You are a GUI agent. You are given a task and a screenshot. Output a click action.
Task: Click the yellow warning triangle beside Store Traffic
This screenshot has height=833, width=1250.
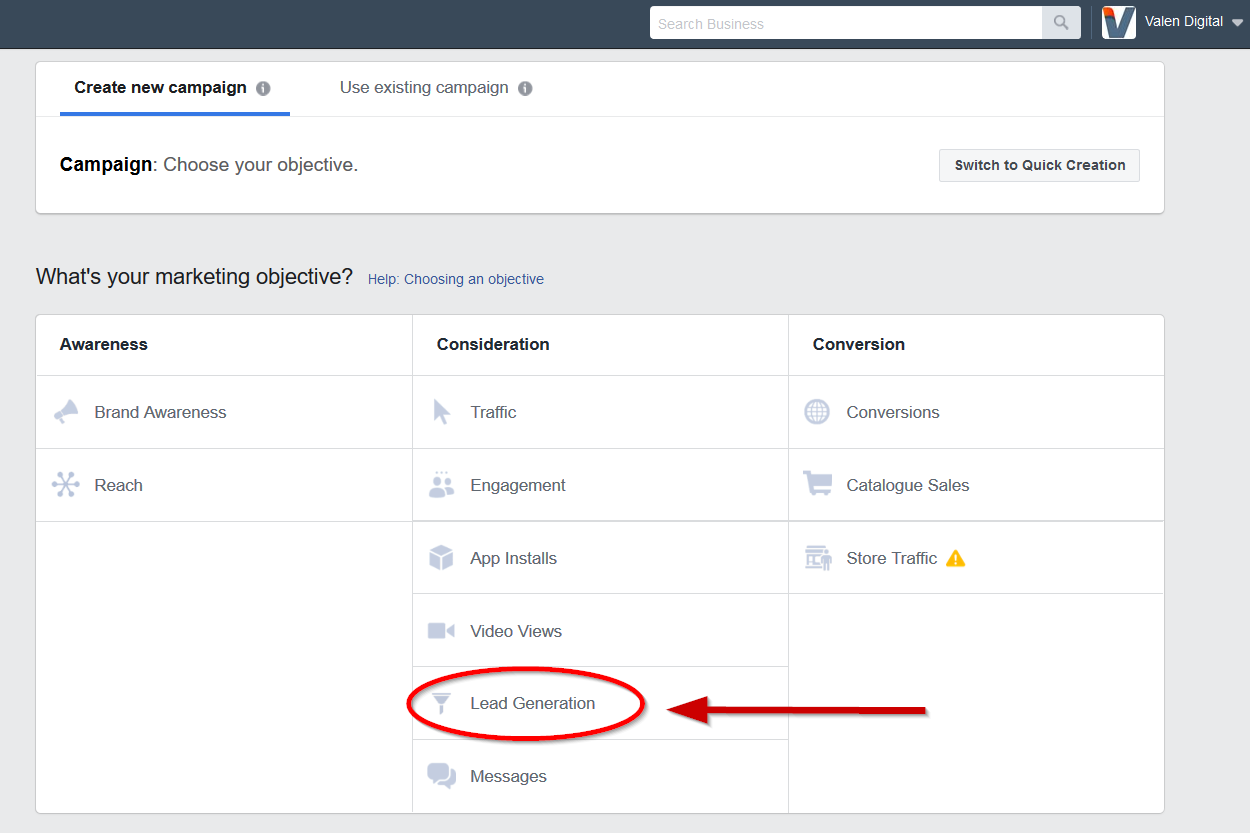coord(956,558)
